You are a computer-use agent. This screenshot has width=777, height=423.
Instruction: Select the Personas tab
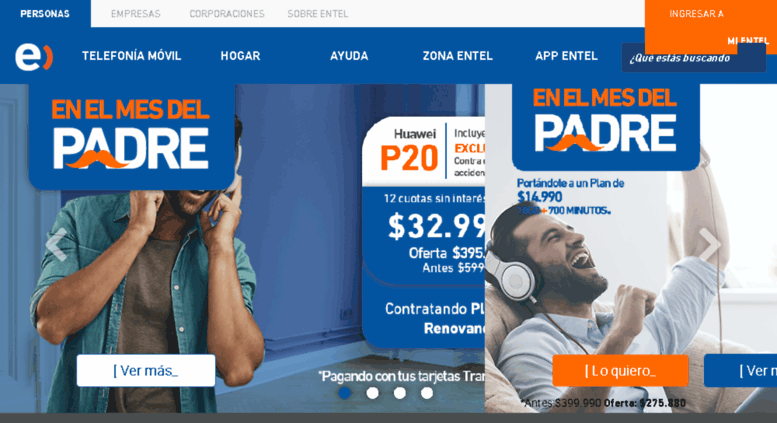point(45,14)
